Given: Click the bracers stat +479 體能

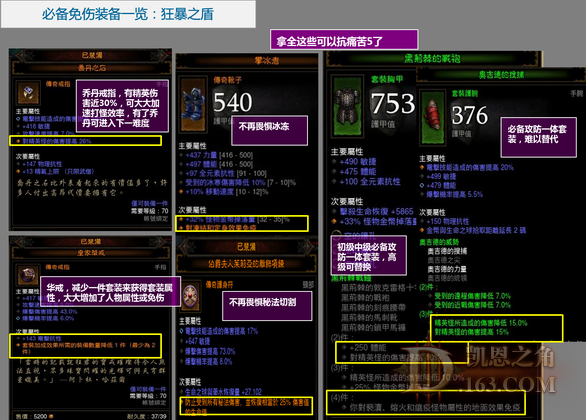Looking at the screenshot, I should [x=441, y=185].
